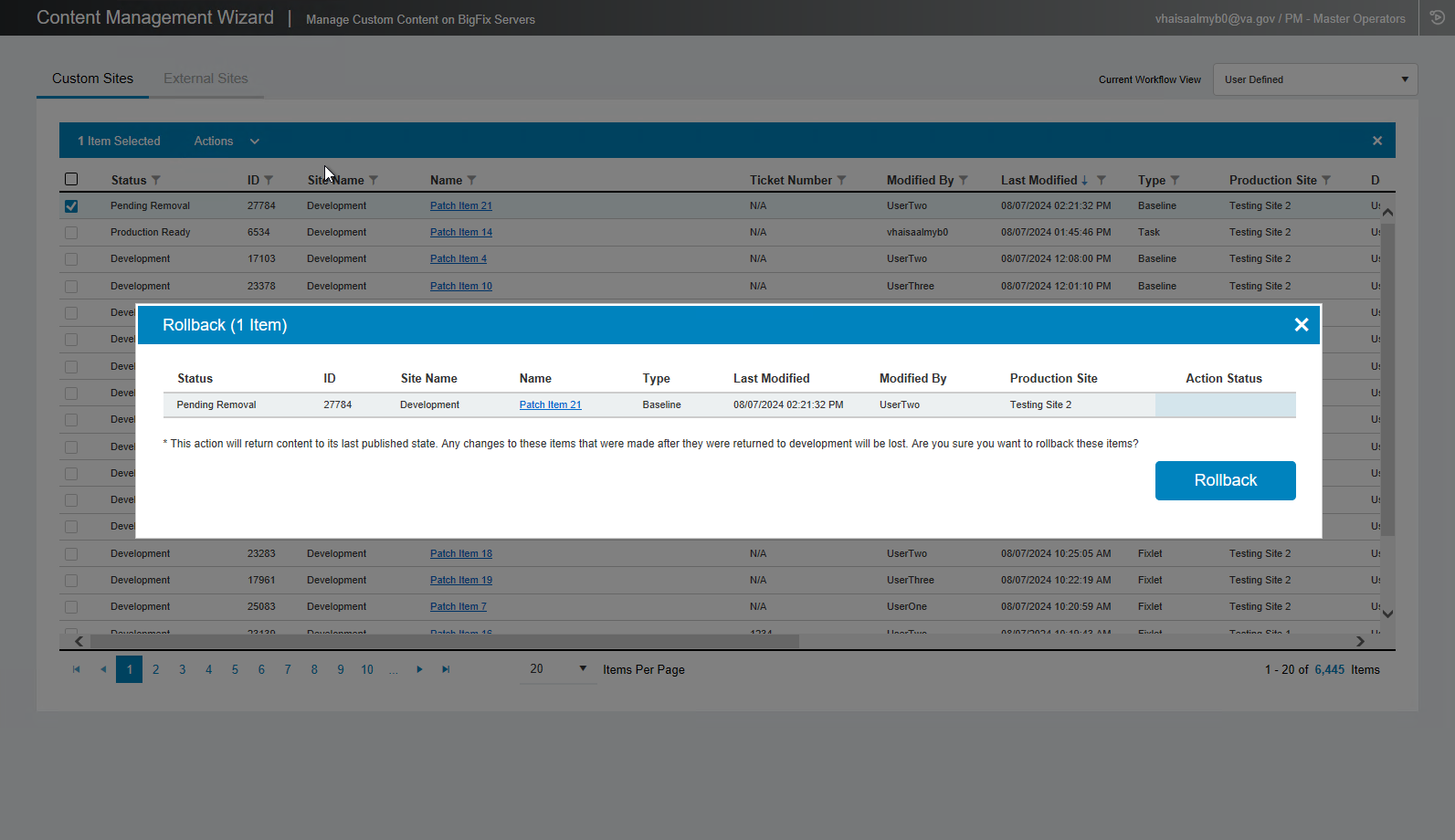Viewport: 1455px width, 840px height.
Task: Open filter for Last Modified column
Action: 1102,180
